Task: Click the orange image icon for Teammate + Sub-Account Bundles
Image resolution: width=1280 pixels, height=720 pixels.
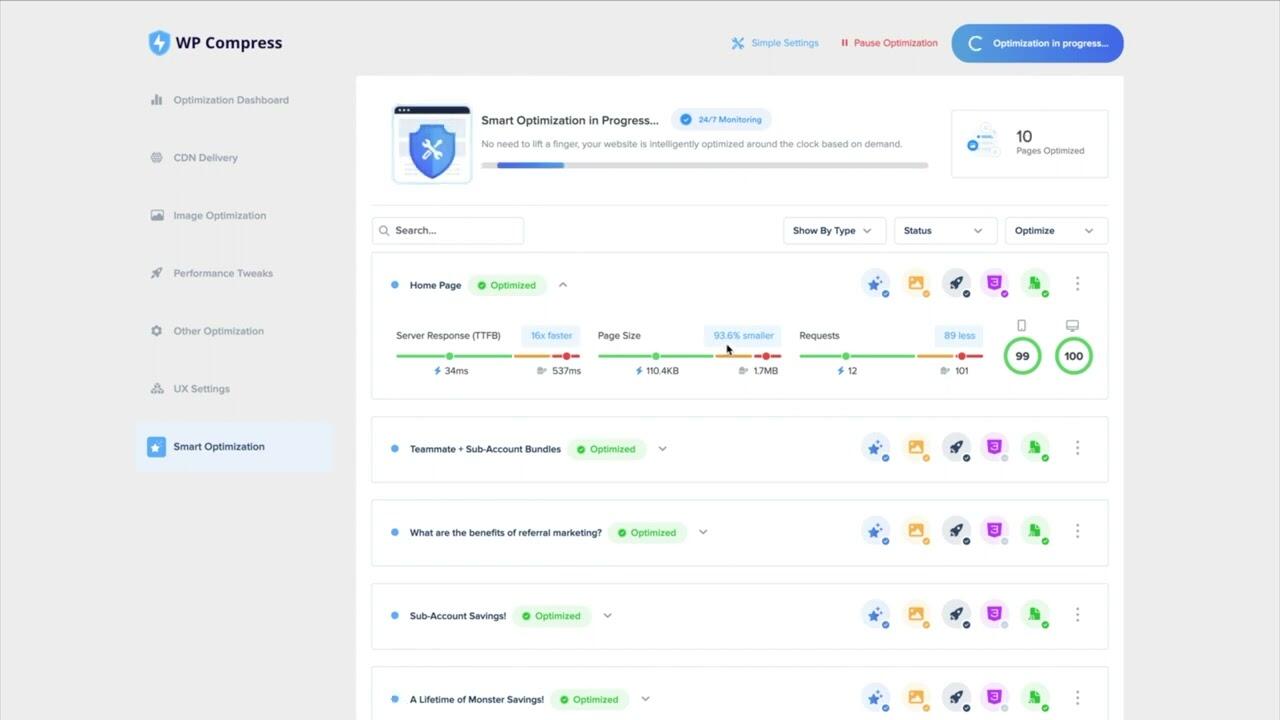Action: click(x=916, y=448)
